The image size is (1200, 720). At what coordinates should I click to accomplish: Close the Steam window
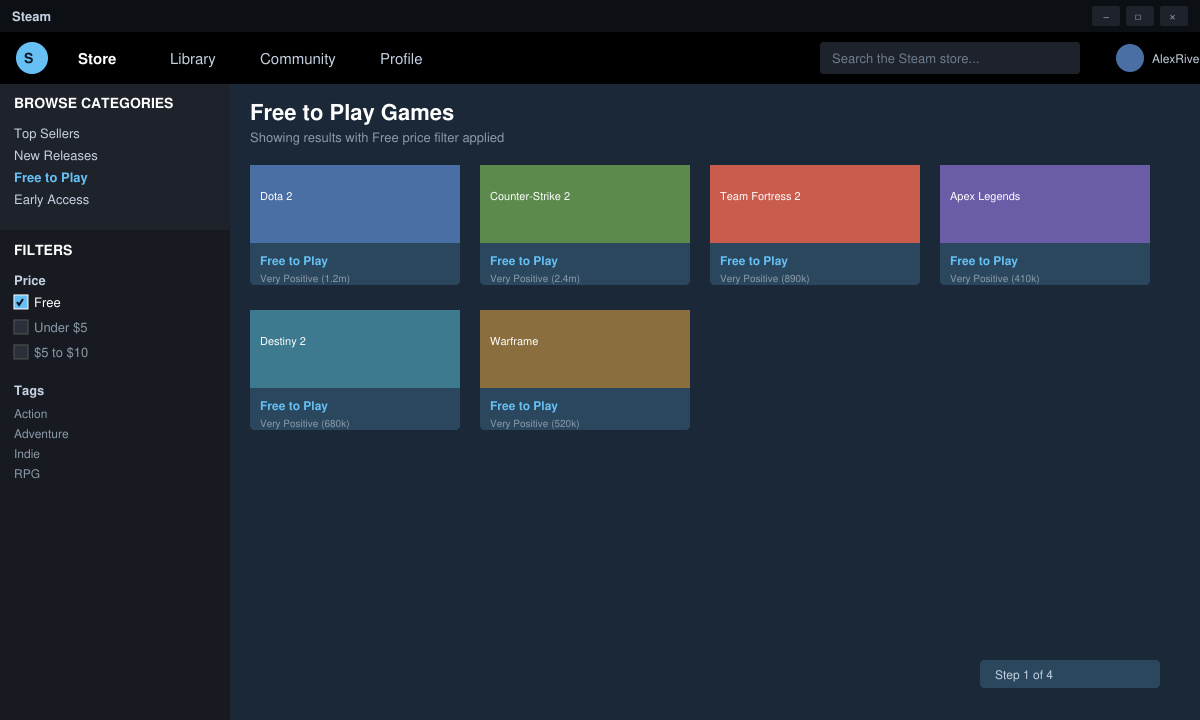click(x=1174, y=16)
